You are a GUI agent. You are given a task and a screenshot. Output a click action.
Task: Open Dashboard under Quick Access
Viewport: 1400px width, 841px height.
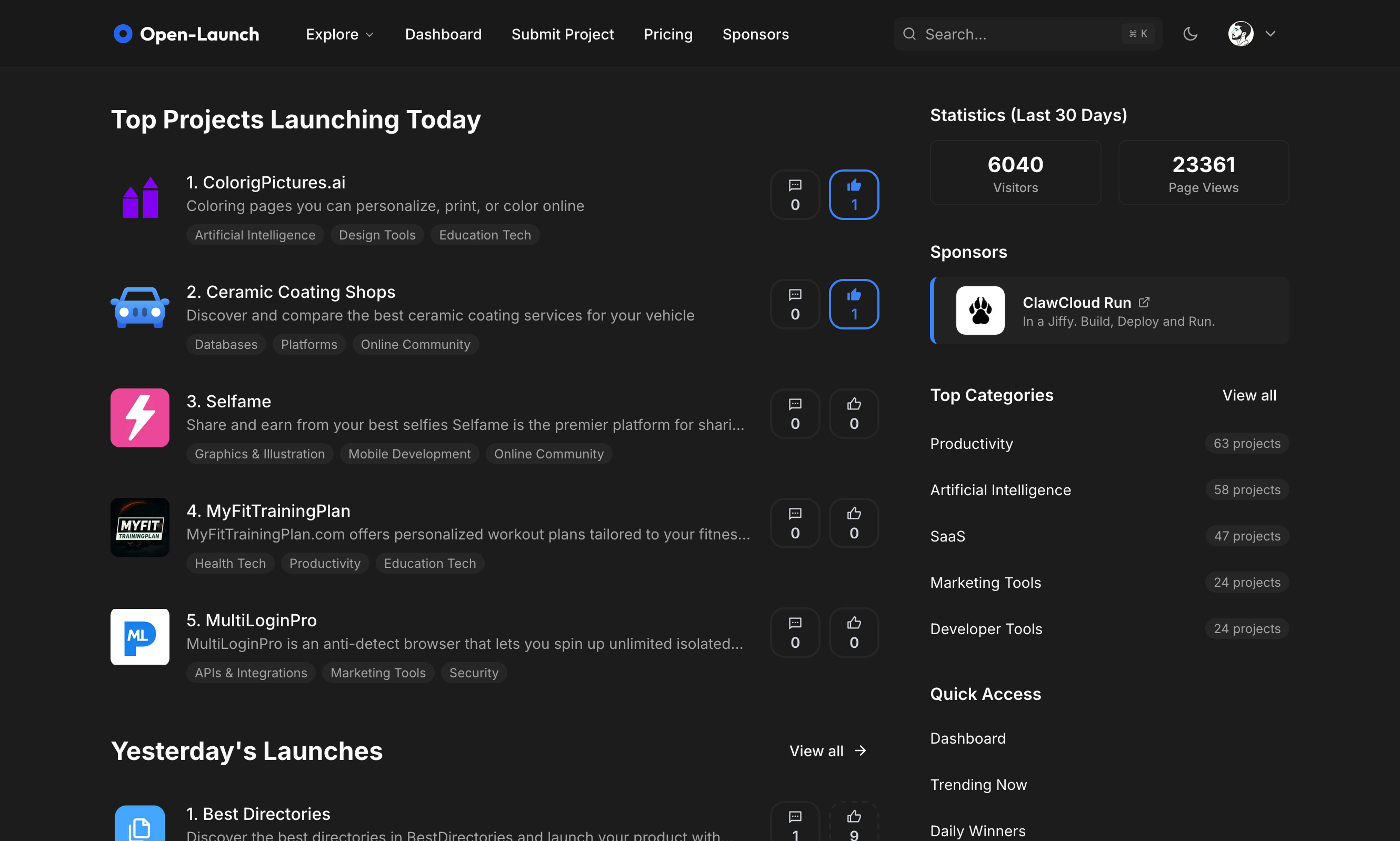(968, 738)
